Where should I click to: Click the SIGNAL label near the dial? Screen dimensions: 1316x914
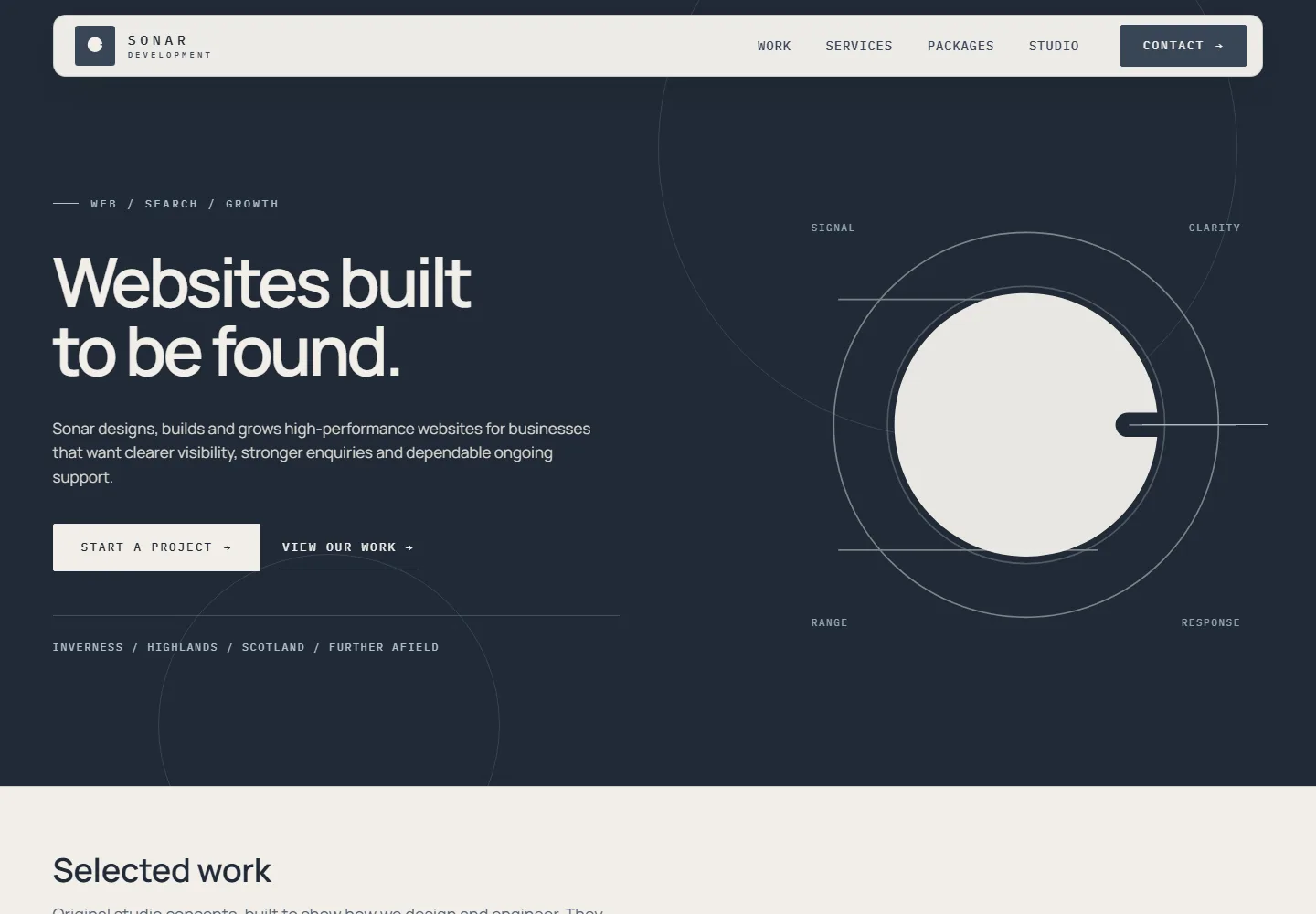[833, 228]
